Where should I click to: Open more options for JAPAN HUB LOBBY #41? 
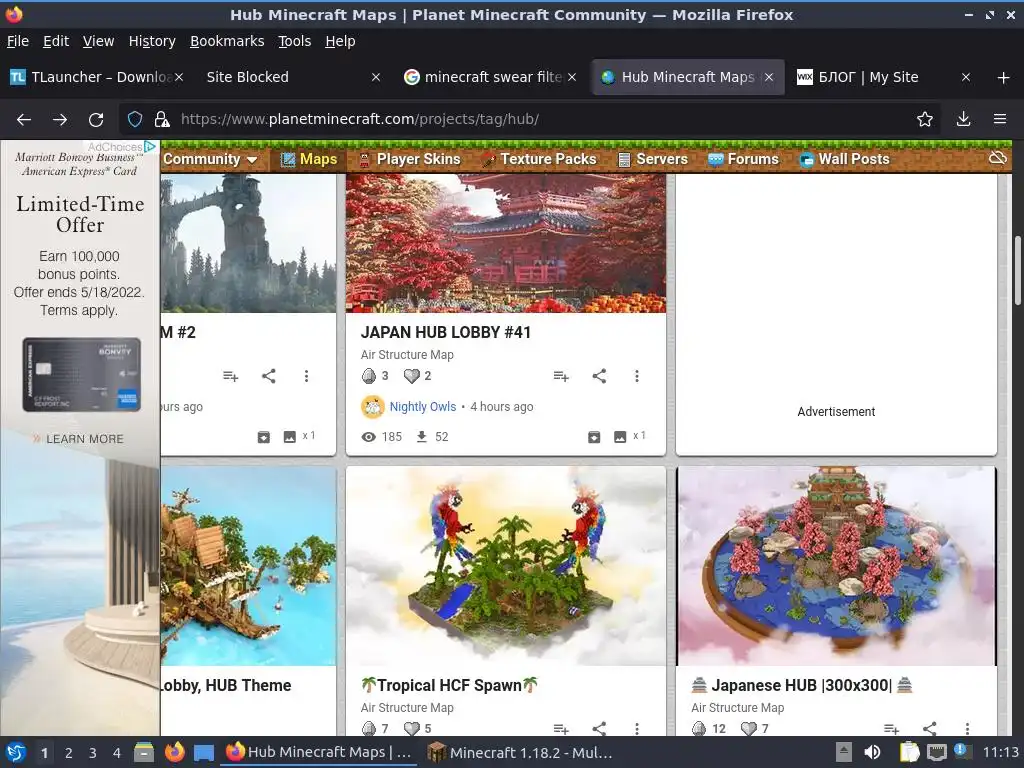point(637,376)
